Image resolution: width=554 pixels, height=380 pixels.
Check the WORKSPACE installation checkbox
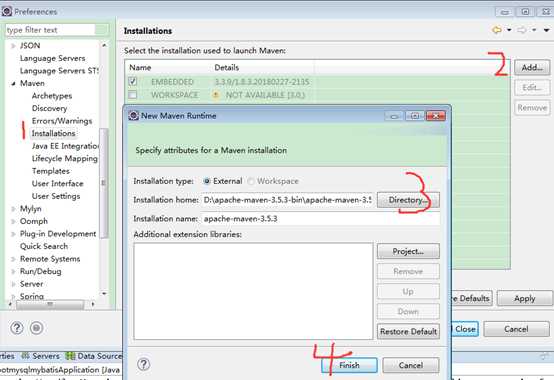[133, 95]
